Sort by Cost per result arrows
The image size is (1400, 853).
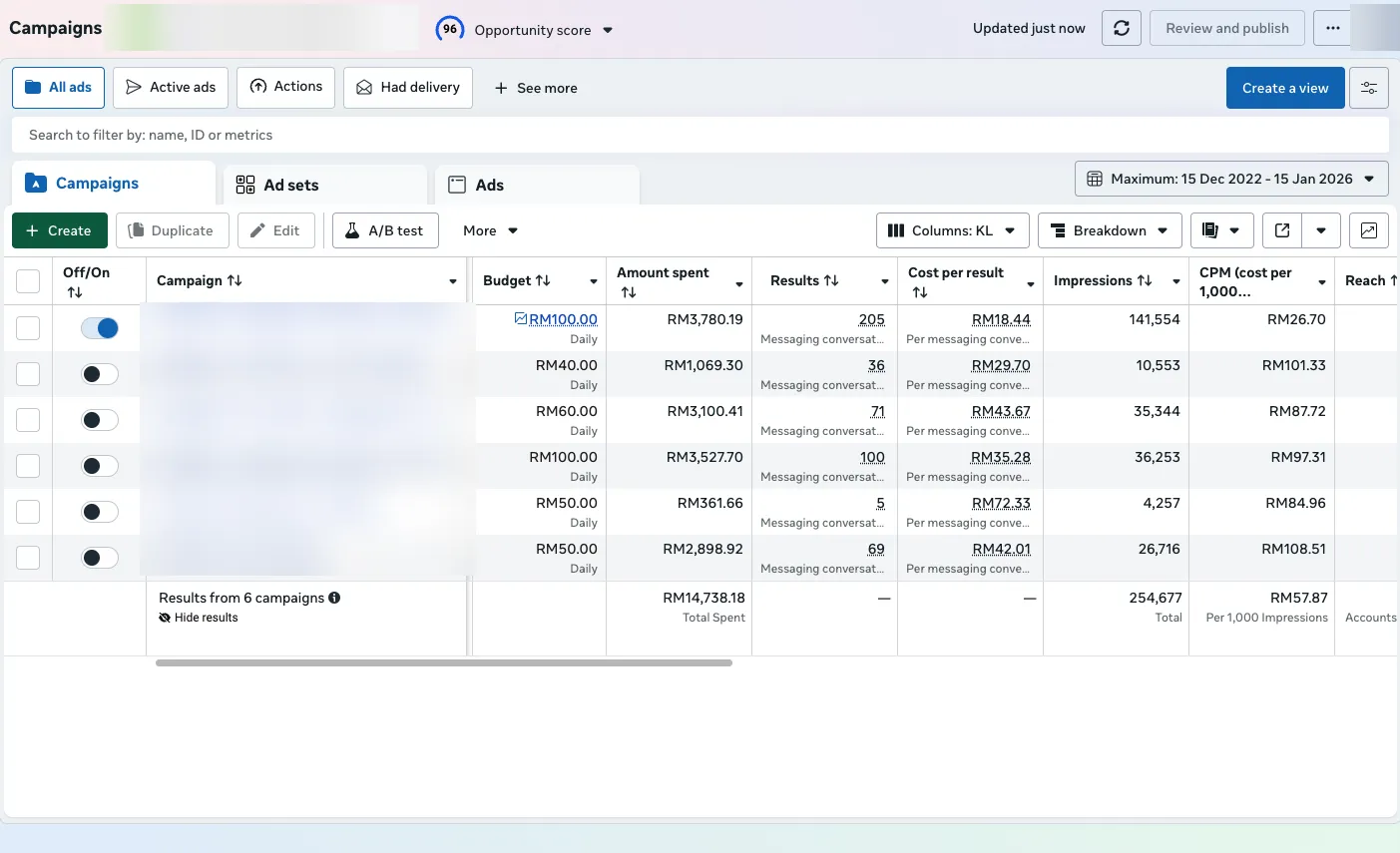coord(920,292)
